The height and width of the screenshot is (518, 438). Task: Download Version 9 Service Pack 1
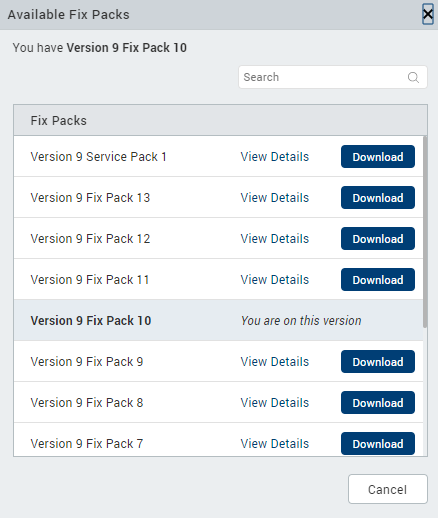pyautogui.click(x=378, y=157)
